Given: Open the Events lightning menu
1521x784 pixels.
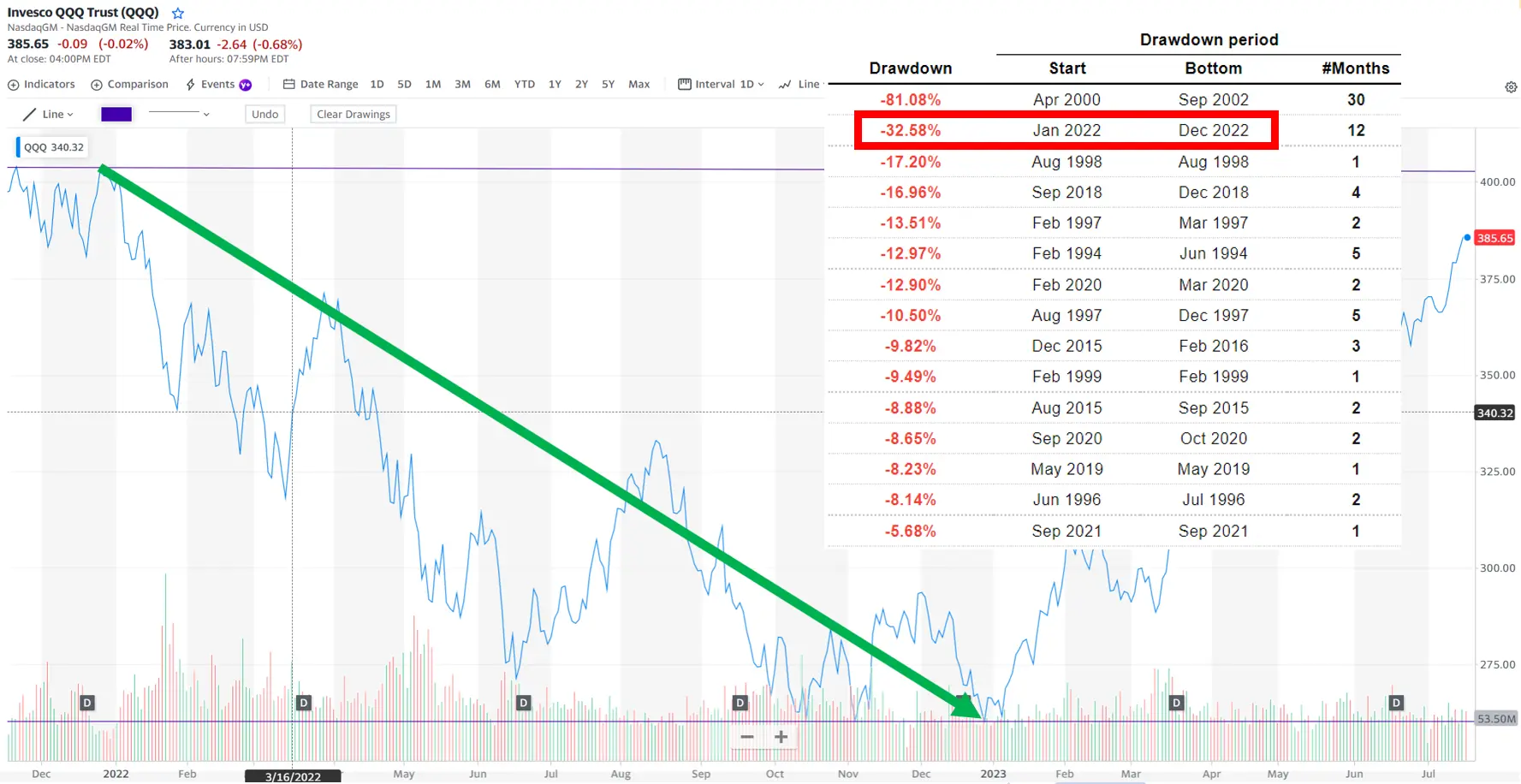Looking at the screenshot, I should [218, 84].
